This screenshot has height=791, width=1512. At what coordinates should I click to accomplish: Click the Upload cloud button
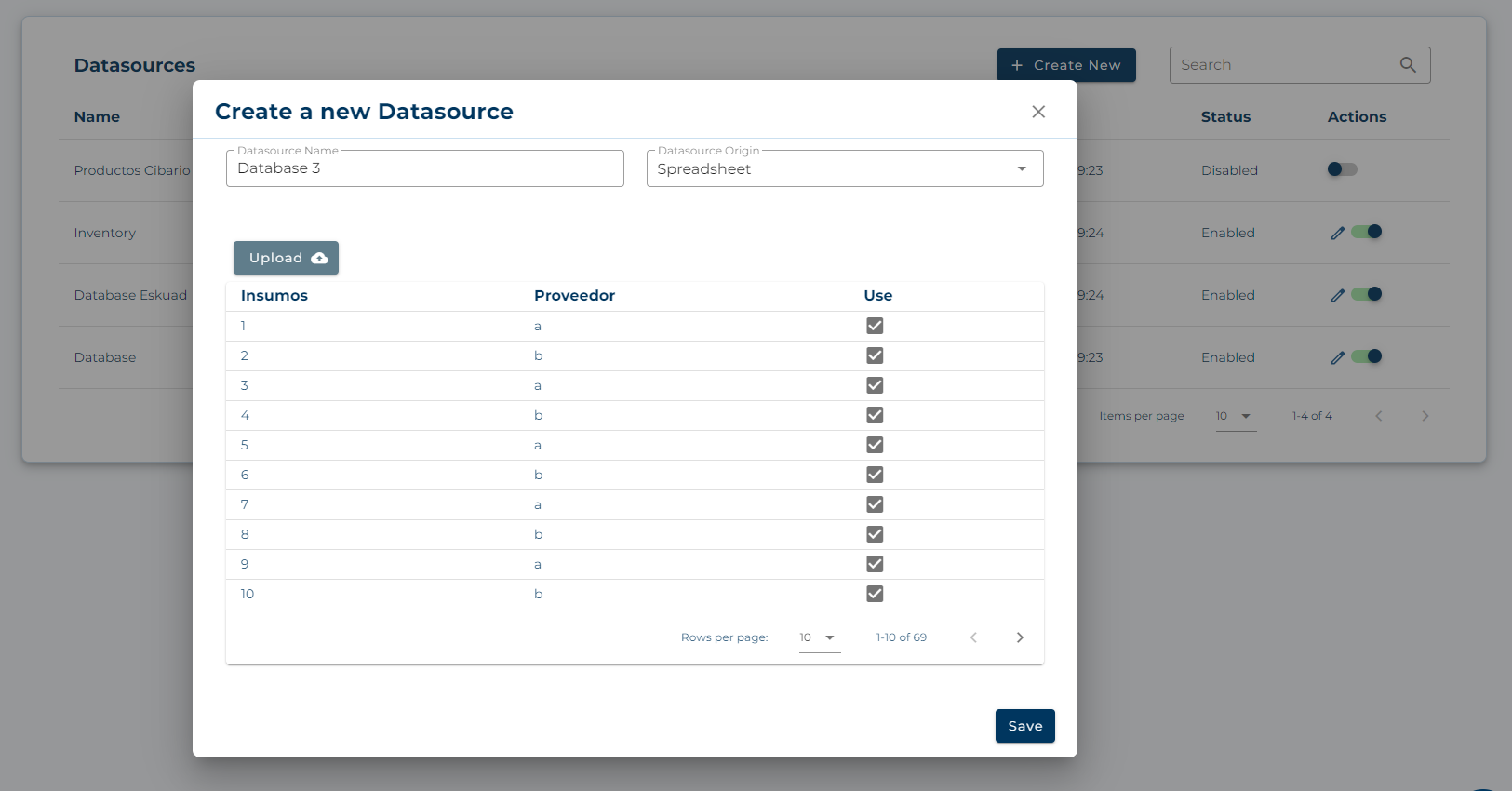(286, 258)
